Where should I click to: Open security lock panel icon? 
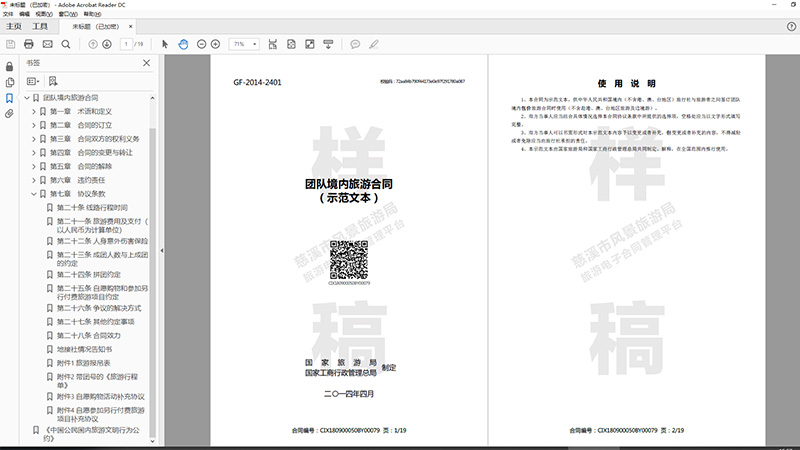pos(9,66)
